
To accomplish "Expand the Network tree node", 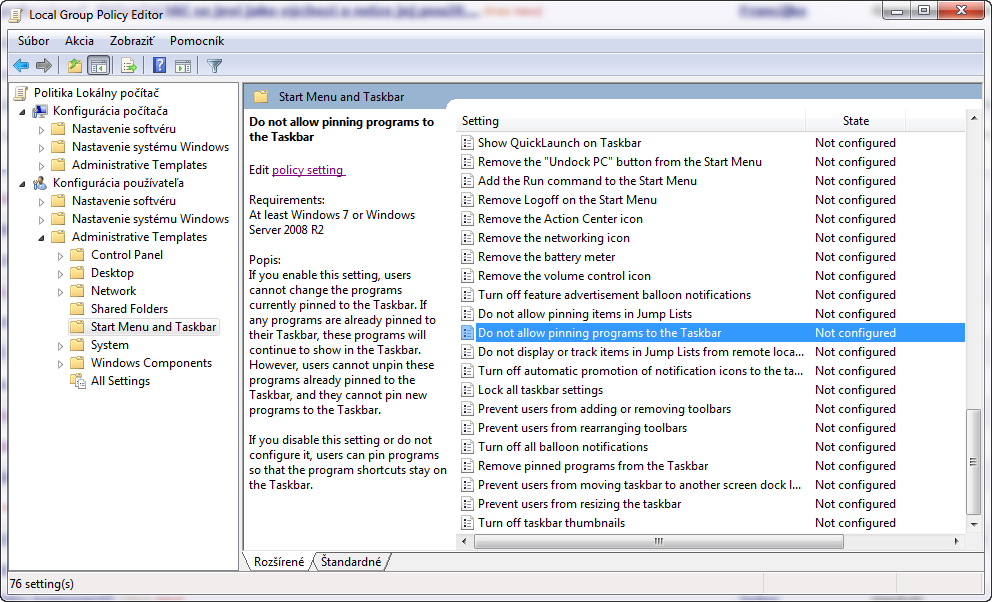I will [x=61, y=292].
